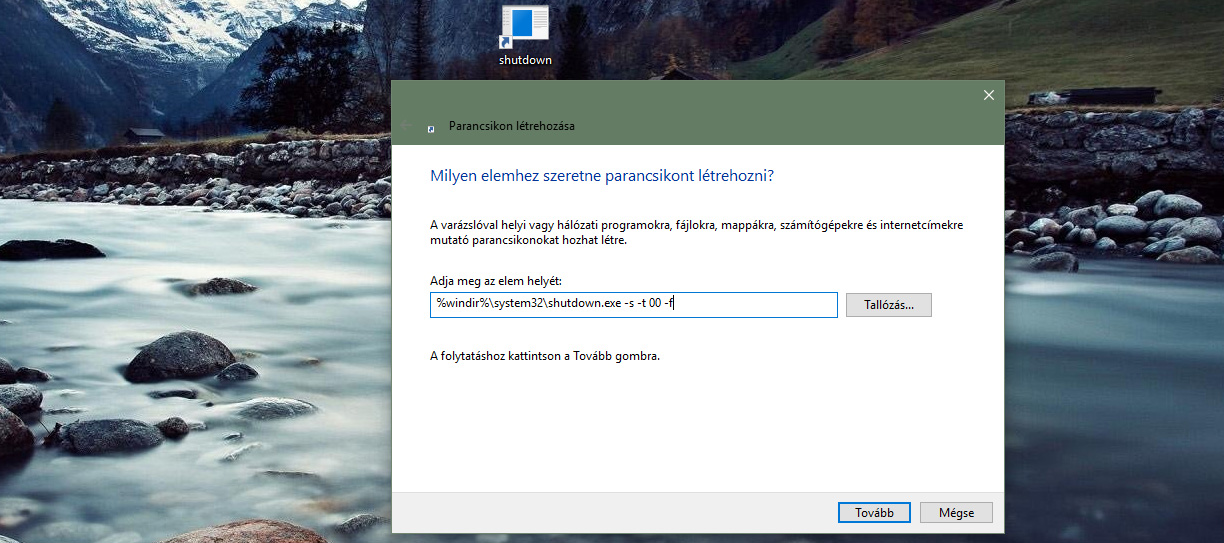
Task: Click the blank white area of the dialog
Action: pos(700,430)
